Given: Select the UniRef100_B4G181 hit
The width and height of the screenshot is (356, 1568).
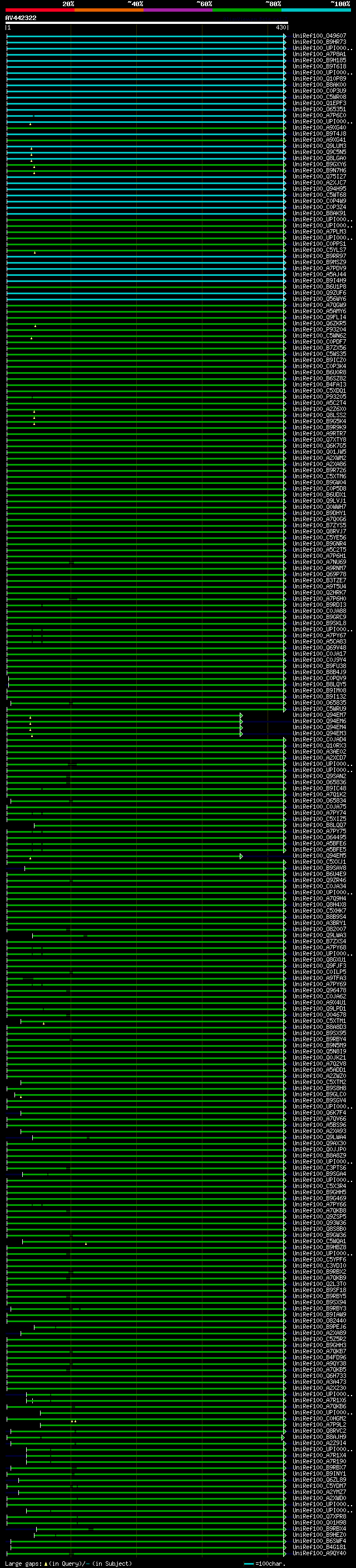Looking at the screenshot, I should 319,1547.
